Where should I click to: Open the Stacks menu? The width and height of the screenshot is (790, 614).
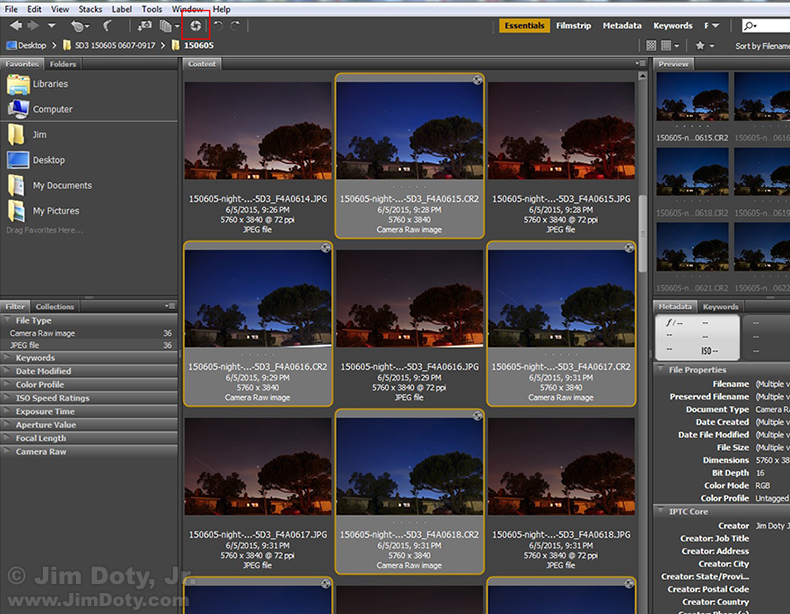pos(90,9)
